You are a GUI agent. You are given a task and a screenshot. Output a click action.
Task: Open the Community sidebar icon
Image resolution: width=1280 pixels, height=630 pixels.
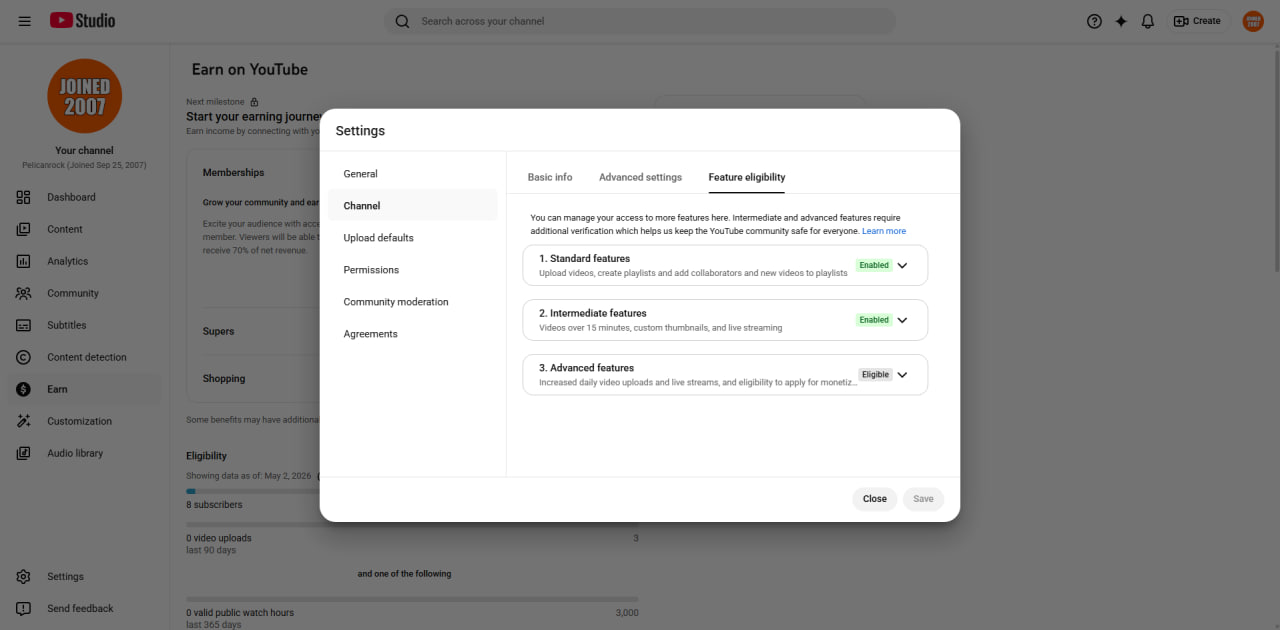(24, 293)
